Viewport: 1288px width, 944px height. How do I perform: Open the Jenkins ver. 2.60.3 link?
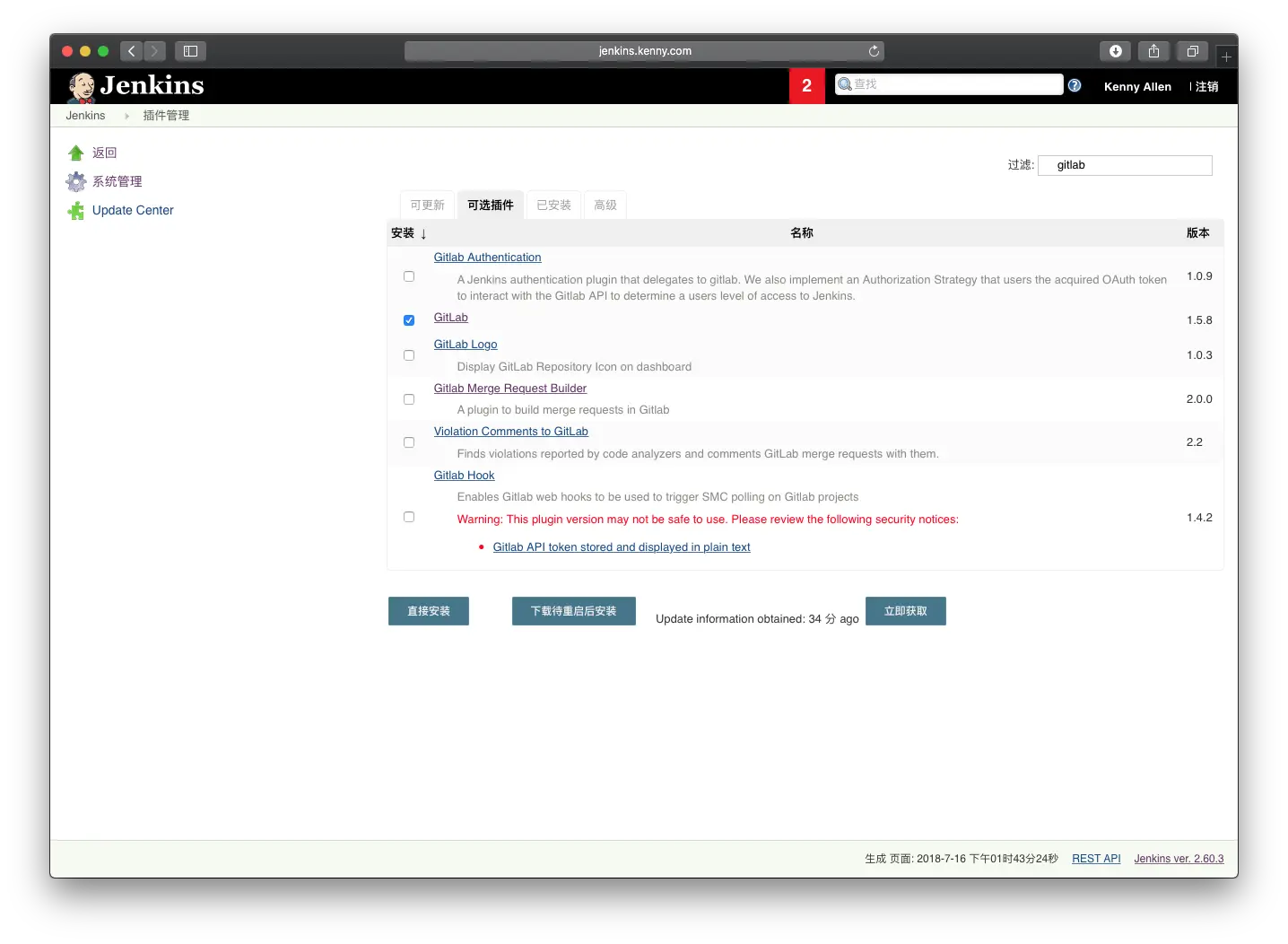1179,859
